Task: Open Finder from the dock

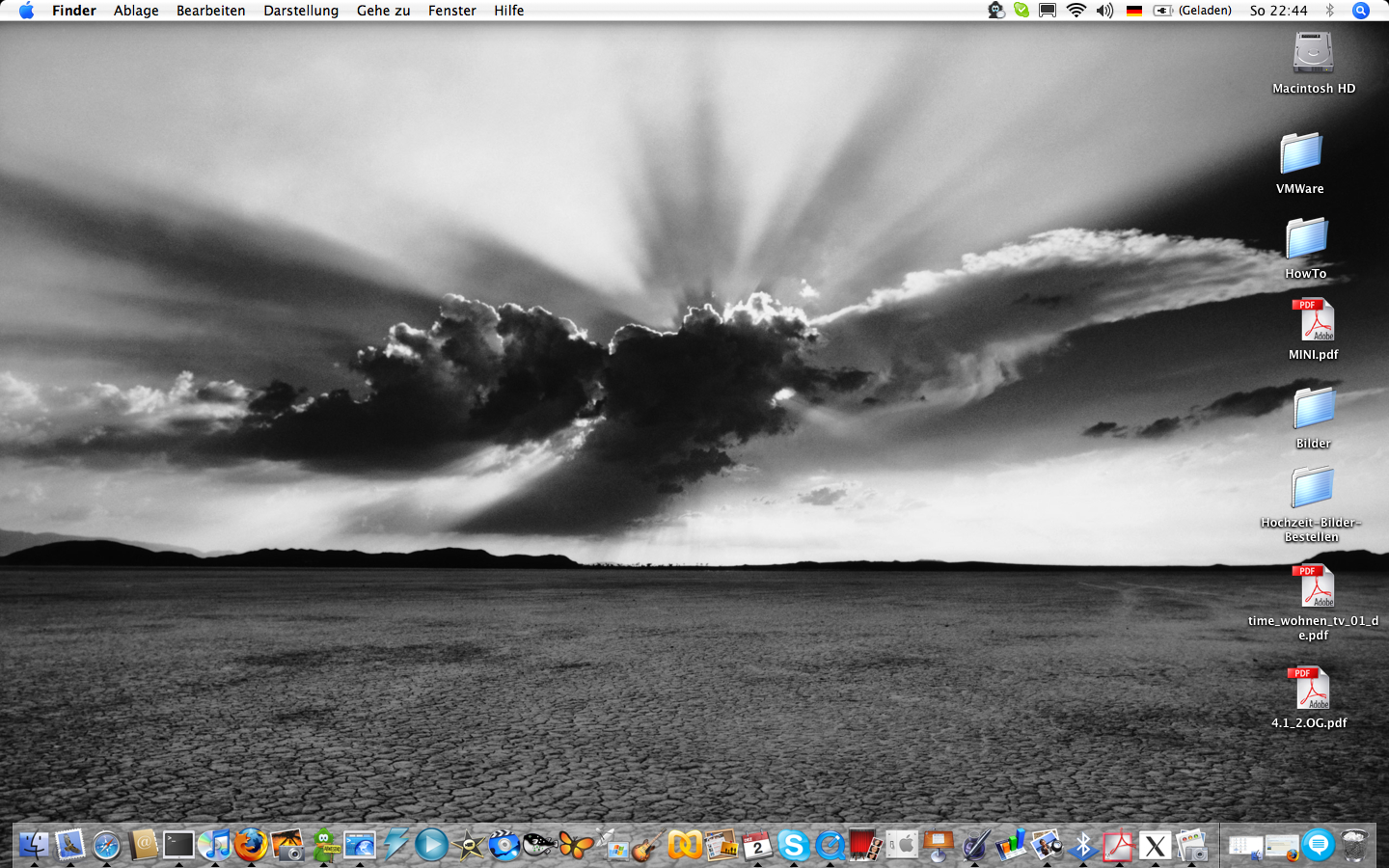Action: (34, 846)
